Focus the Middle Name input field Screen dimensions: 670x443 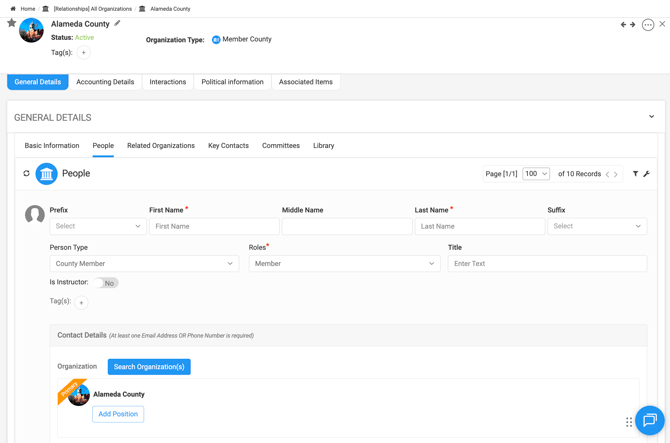347,226
